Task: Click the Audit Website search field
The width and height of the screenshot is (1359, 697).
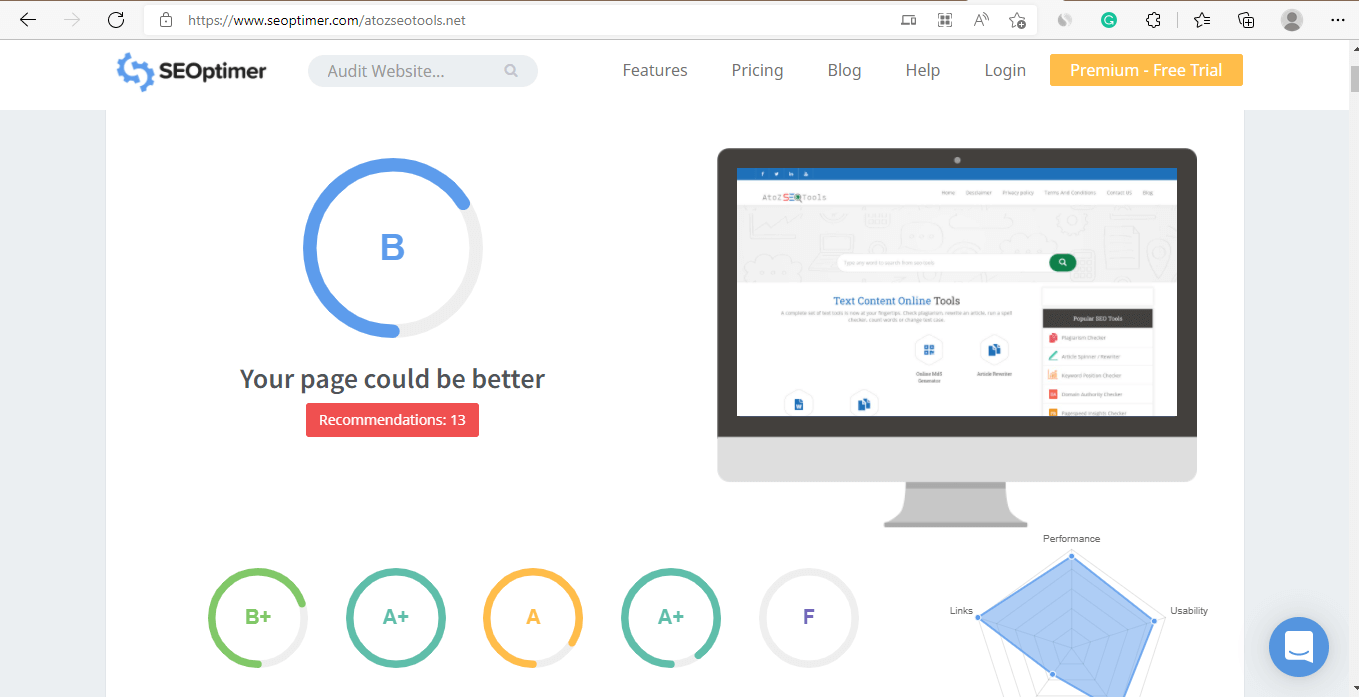Action: 423,71
